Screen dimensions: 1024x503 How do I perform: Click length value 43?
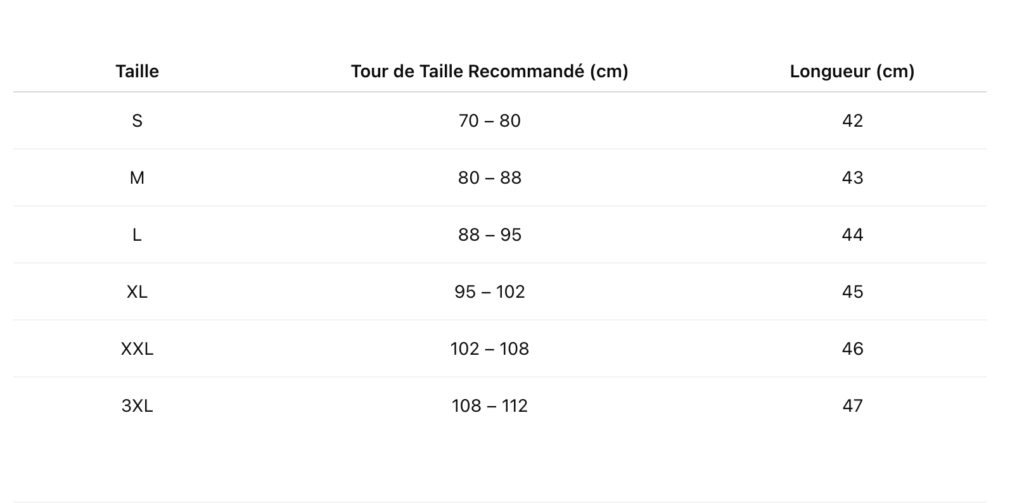[852, 178]
